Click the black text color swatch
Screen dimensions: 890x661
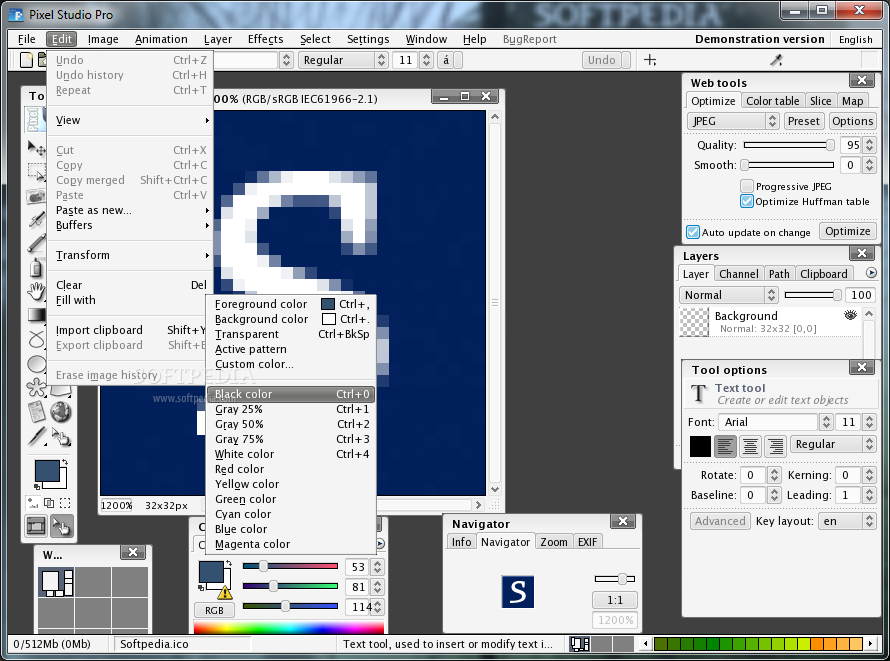(x=700, y=447)
